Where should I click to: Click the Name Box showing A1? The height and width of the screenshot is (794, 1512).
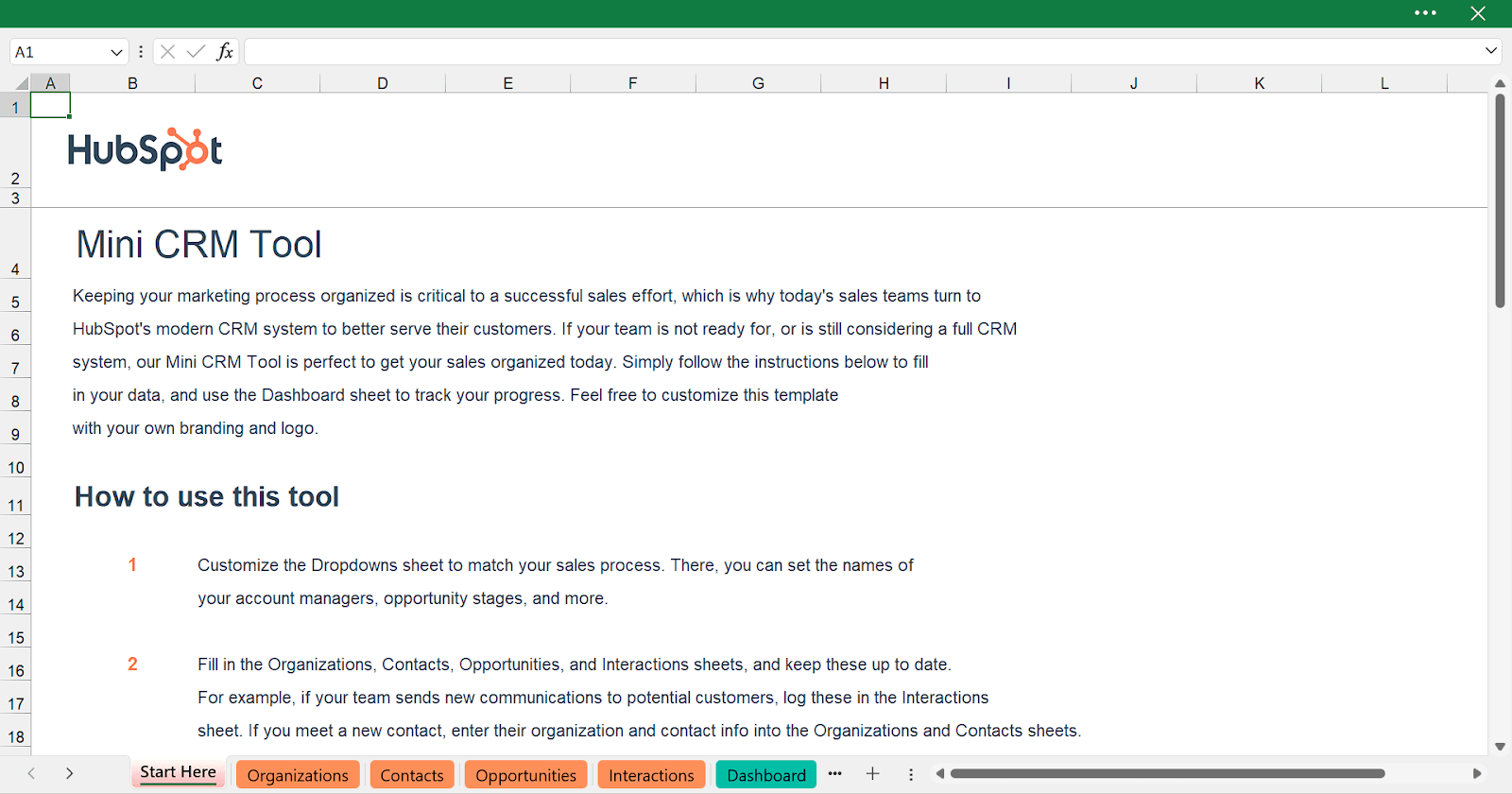[x=59, y=52]
